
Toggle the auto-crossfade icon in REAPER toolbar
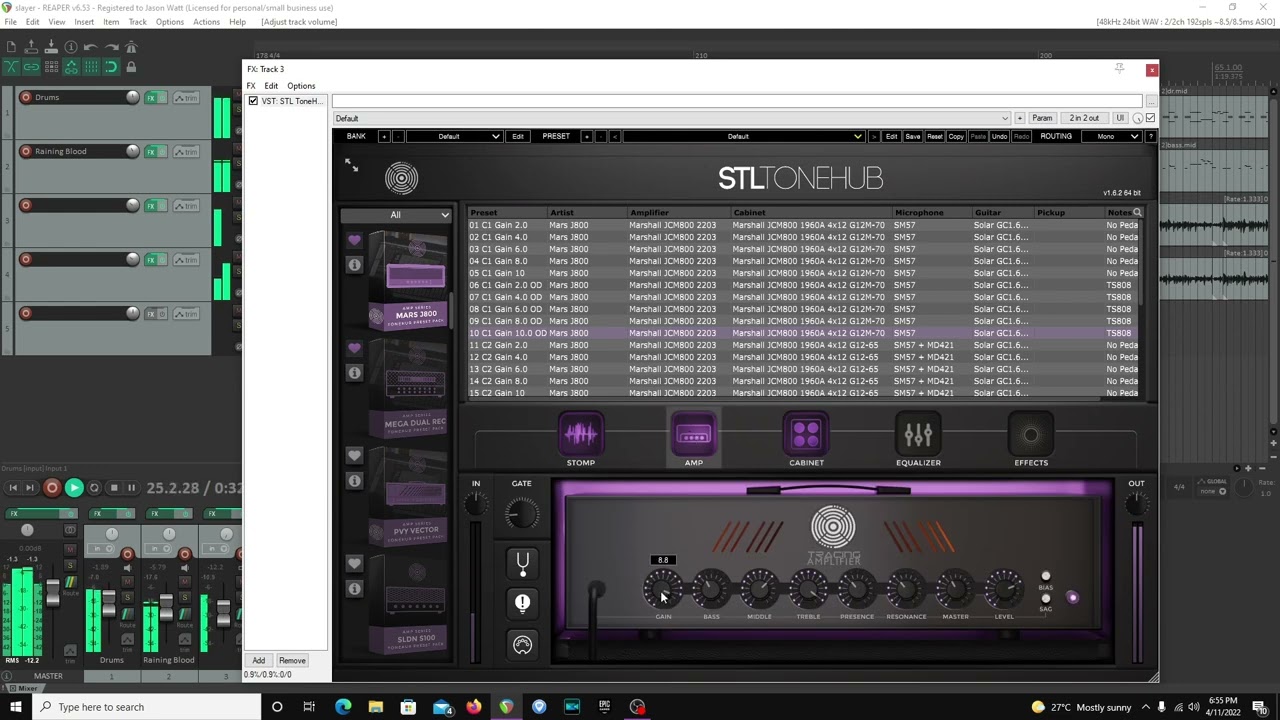[11, 67]
